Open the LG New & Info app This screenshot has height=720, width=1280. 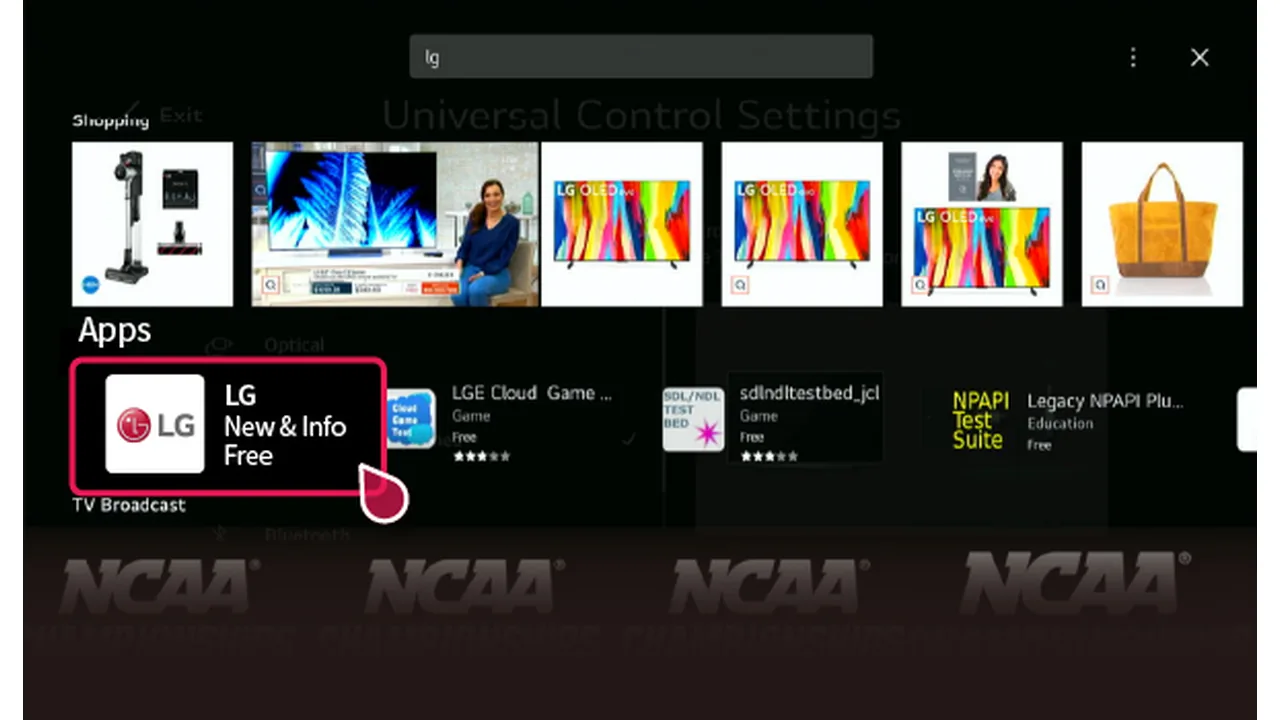[228, 425]
